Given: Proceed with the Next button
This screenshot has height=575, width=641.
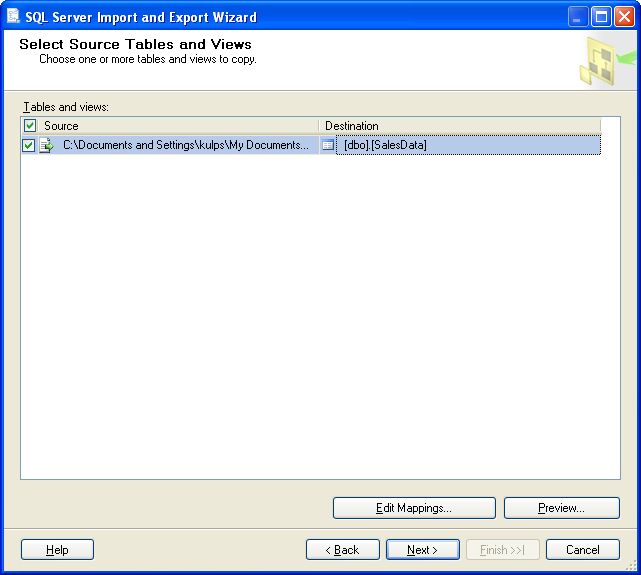Looking at the screenshot, I should click(x=423, y=550).
